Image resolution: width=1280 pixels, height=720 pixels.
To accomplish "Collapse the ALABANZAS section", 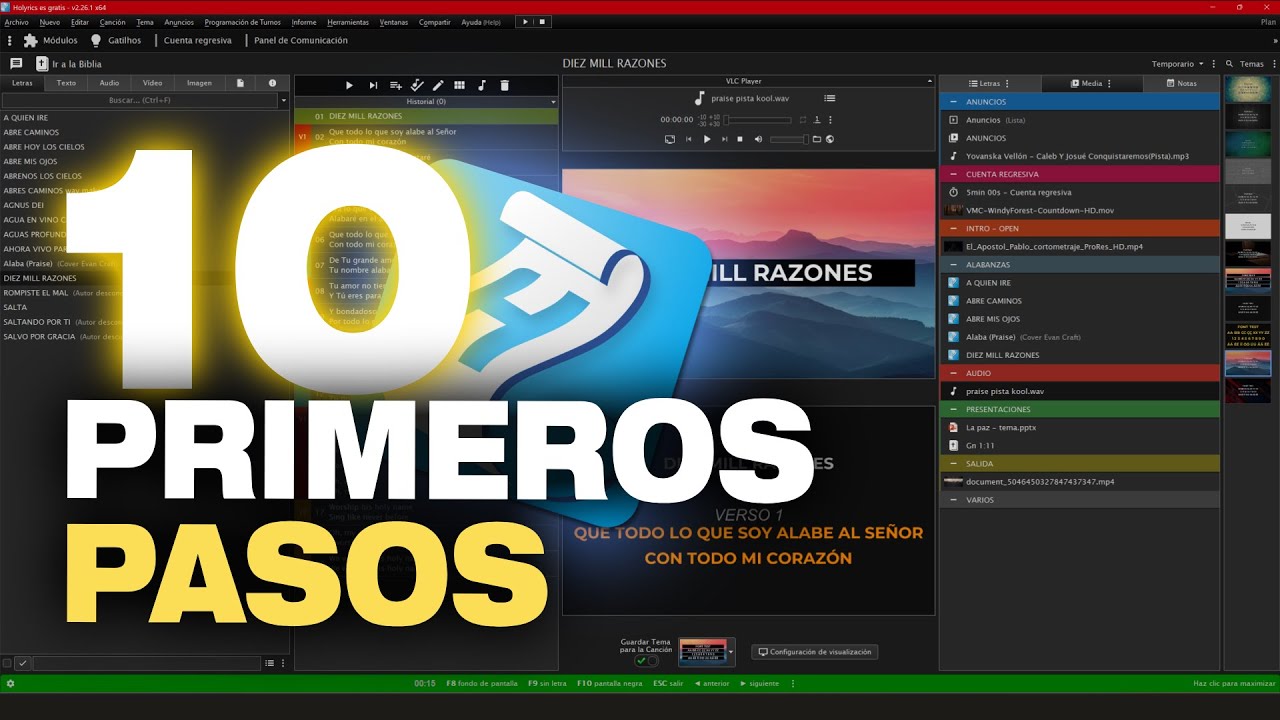I will [x=953, y=265].
